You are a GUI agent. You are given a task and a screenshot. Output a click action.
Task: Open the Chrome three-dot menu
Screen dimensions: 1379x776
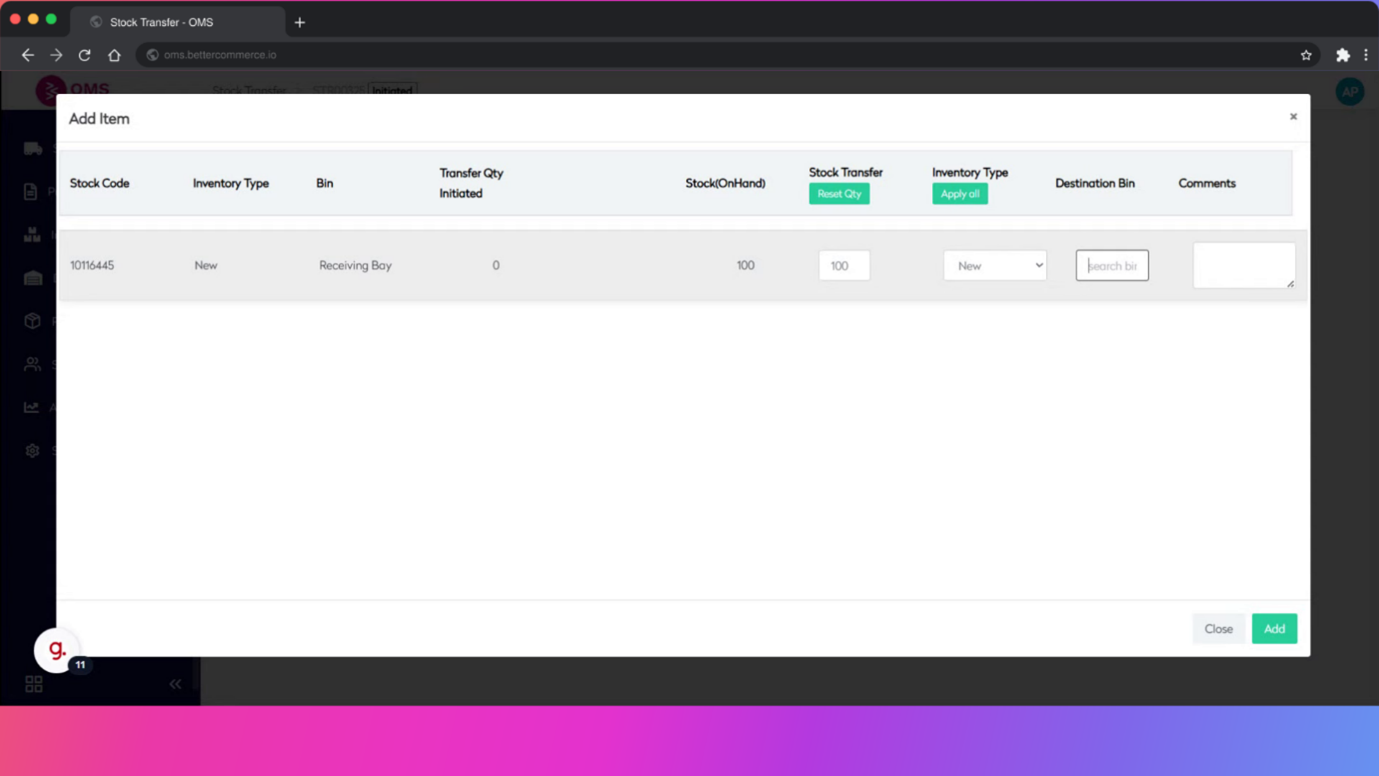tap(1366, 55)
